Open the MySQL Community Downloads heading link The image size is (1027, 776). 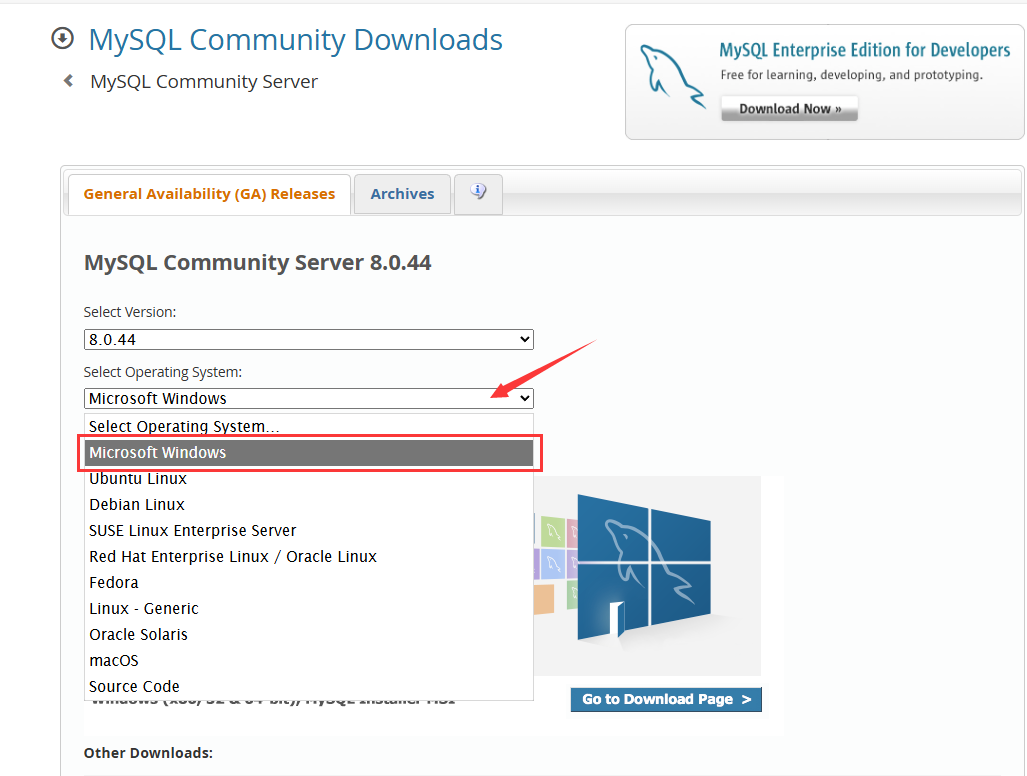pyautogui.click(x=295, y=39)
